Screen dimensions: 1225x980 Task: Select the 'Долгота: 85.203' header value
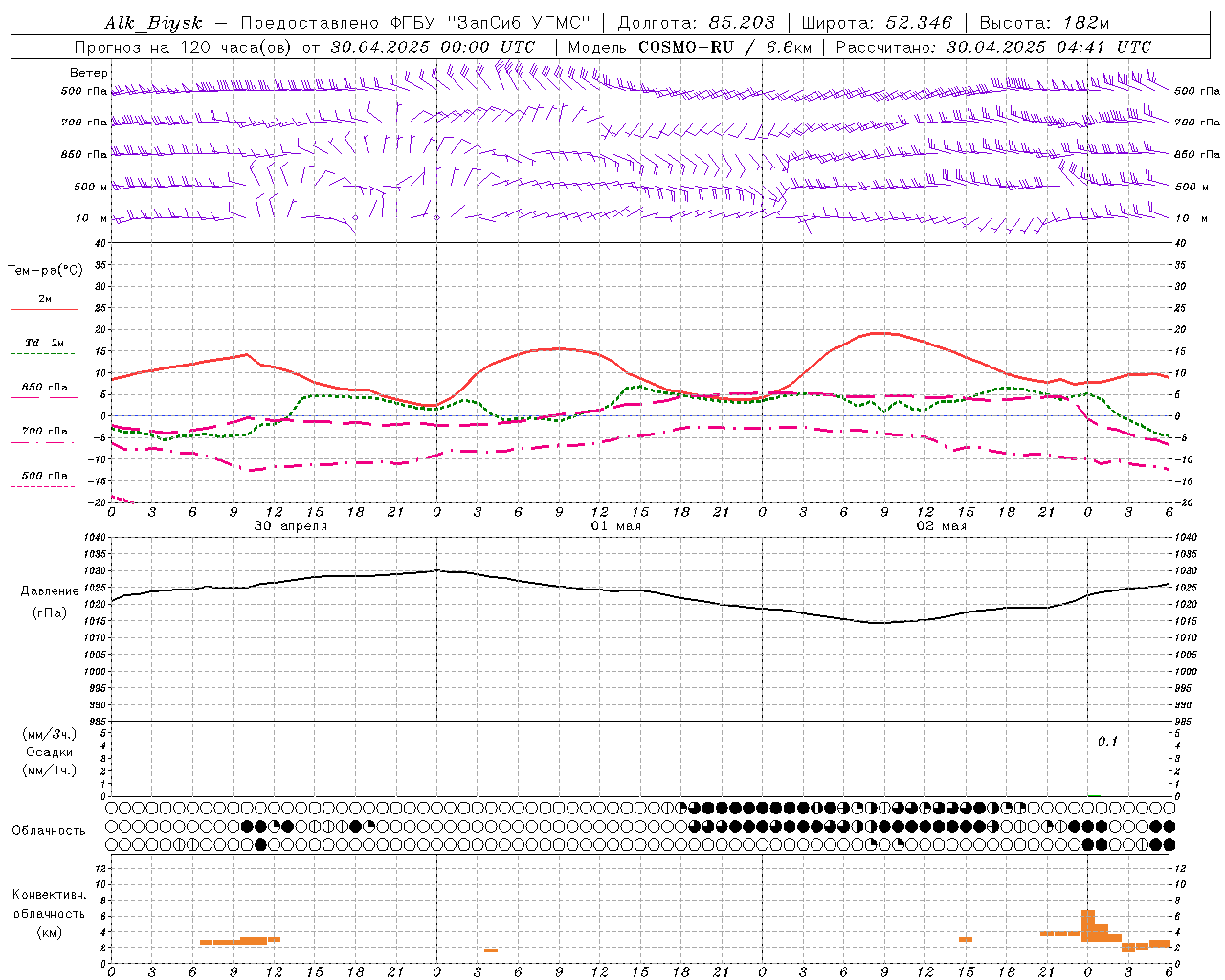coord(696,23)
